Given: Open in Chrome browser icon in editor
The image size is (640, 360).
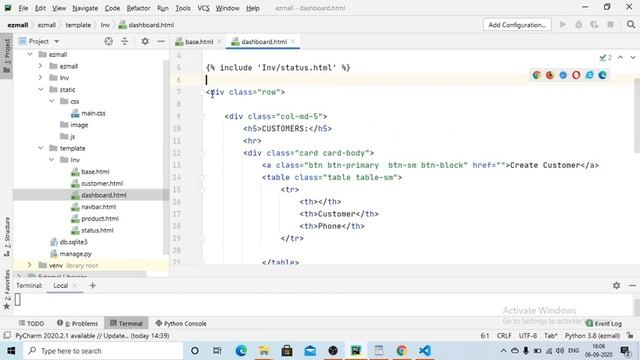Looking at the screenshot, I should (x=537, y=75).
